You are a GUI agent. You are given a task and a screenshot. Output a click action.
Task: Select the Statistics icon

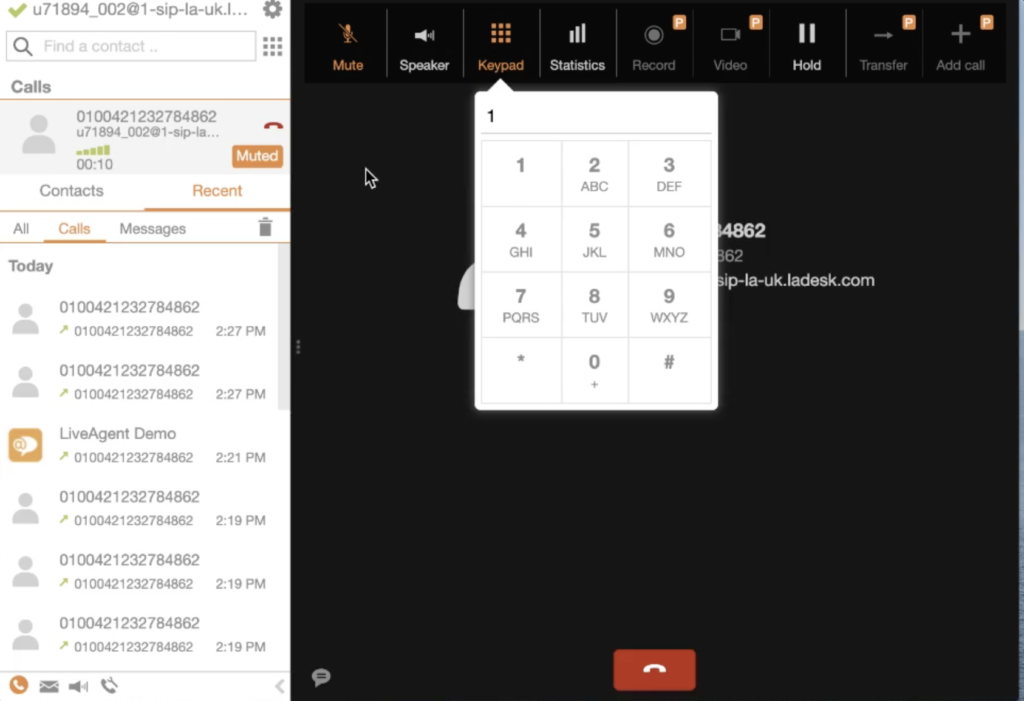(577, 42)
